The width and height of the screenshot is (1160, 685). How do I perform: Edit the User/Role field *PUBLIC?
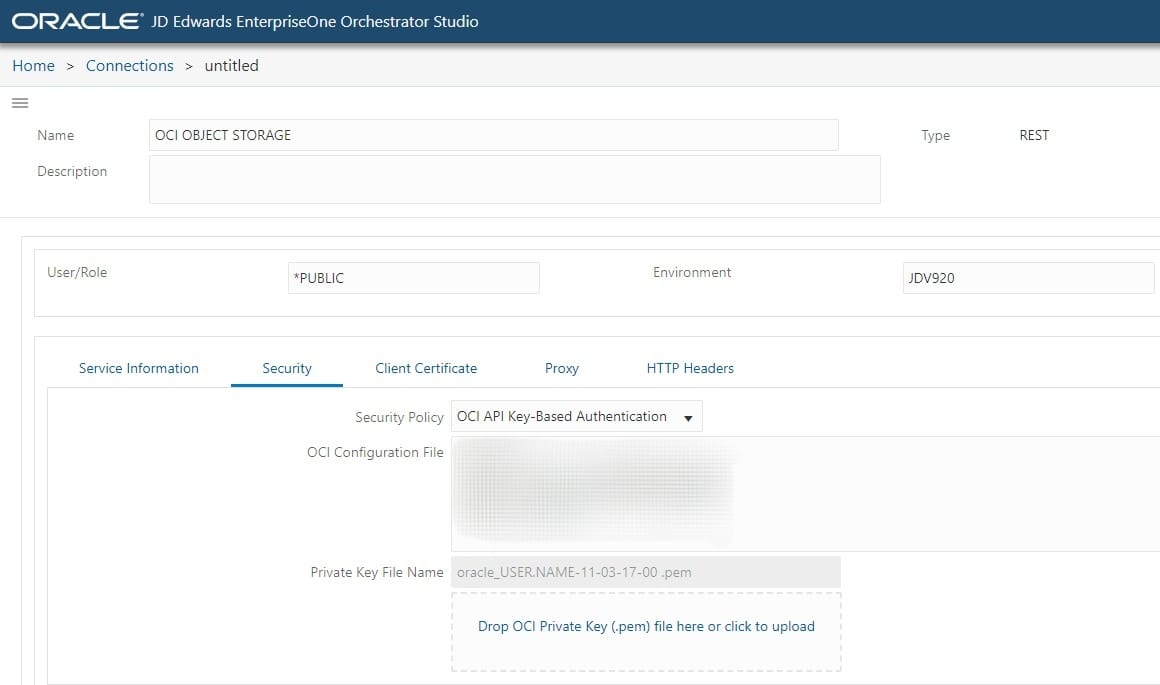tap(414, 278)
